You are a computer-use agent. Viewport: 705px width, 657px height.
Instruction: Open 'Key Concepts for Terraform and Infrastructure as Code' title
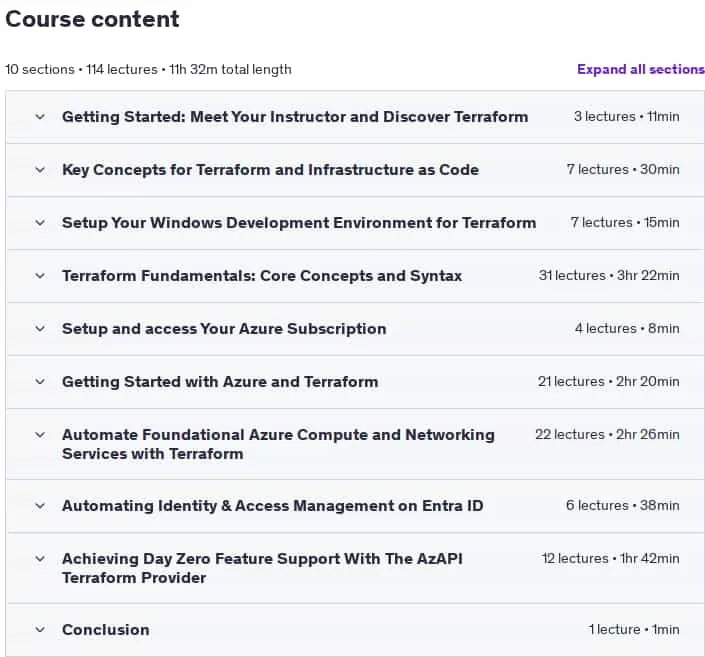coord(270,170)
